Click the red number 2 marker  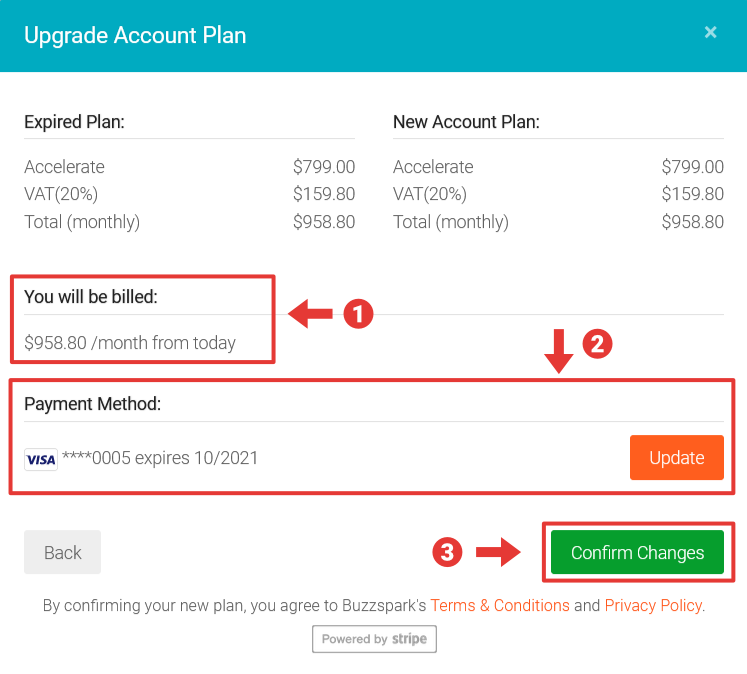pyautogui.click(x=596, y=345)
